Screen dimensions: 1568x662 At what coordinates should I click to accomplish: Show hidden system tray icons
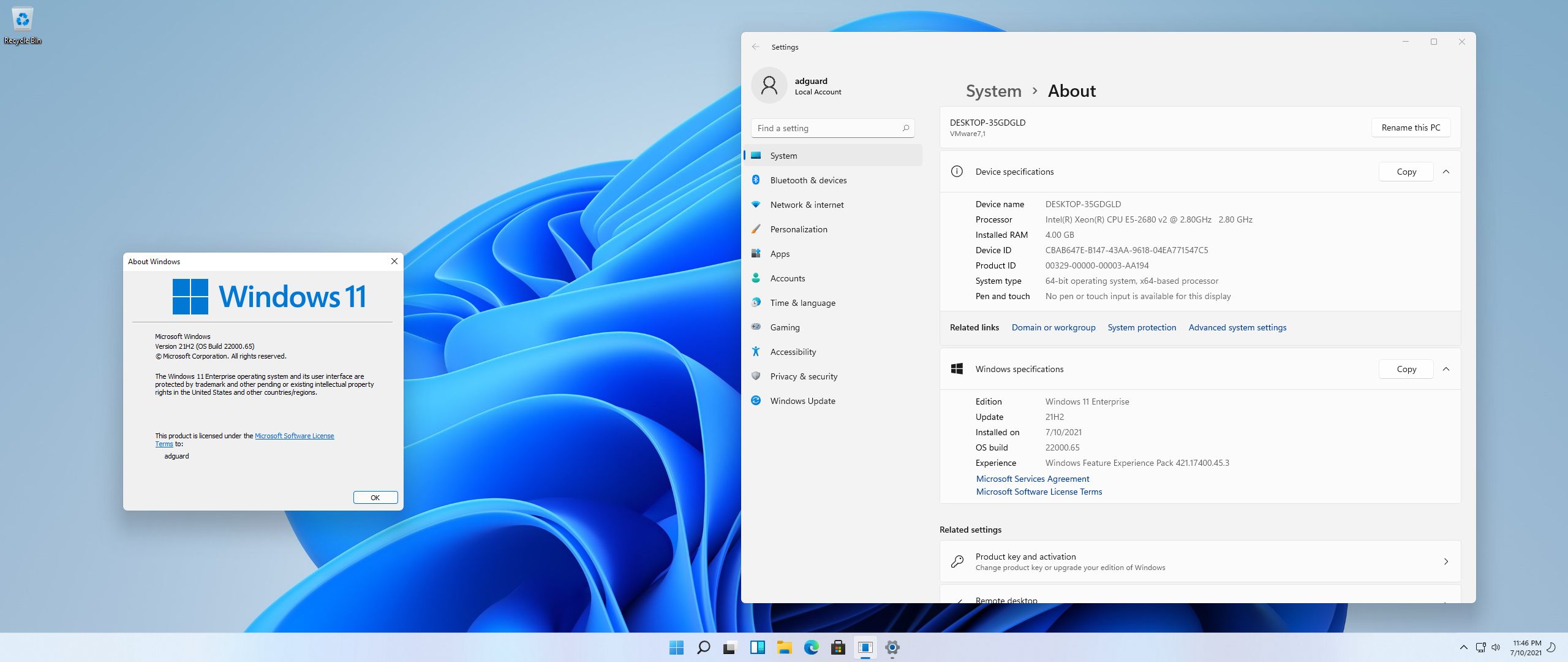pos(1463,647)
